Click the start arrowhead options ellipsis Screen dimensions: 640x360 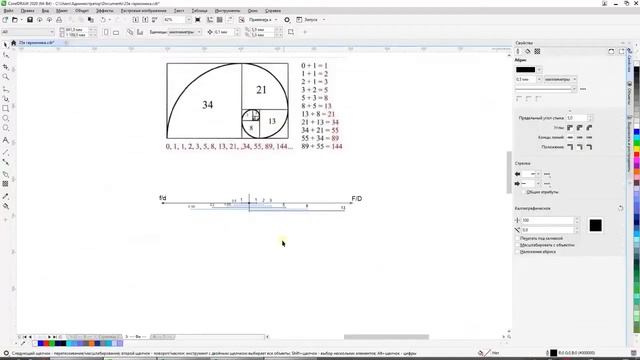[547, 174]
